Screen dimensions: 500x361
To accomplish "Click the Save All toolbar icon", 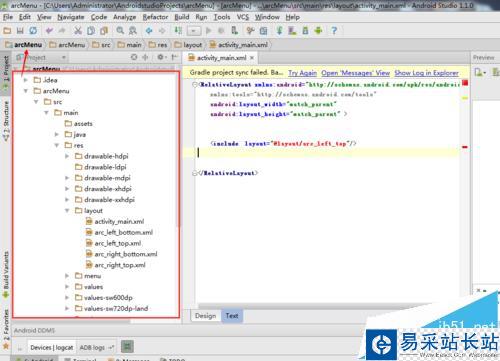I will (20, 31).
